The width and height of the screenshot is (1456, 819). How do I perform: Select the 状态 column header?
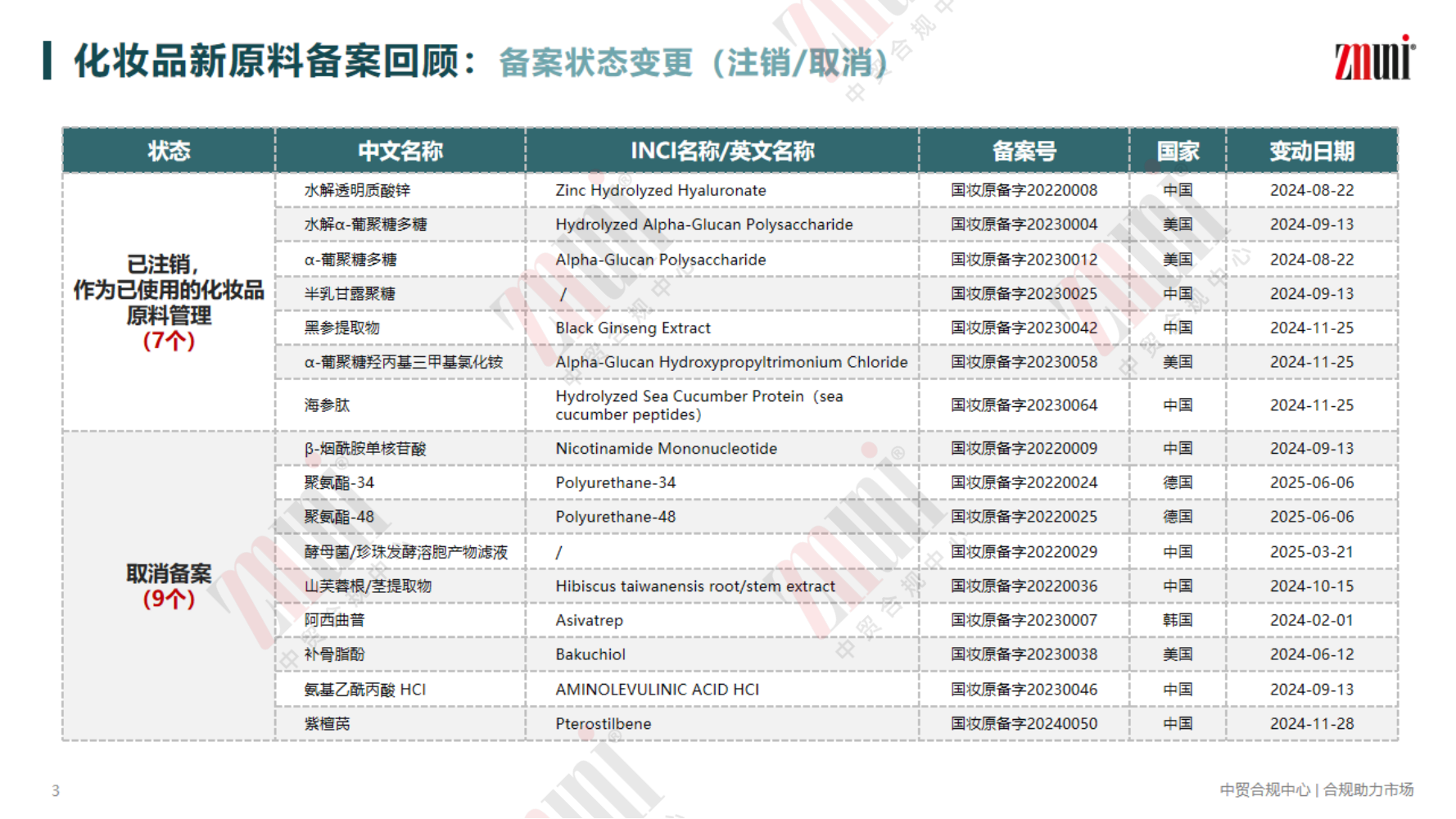[169, 151]
